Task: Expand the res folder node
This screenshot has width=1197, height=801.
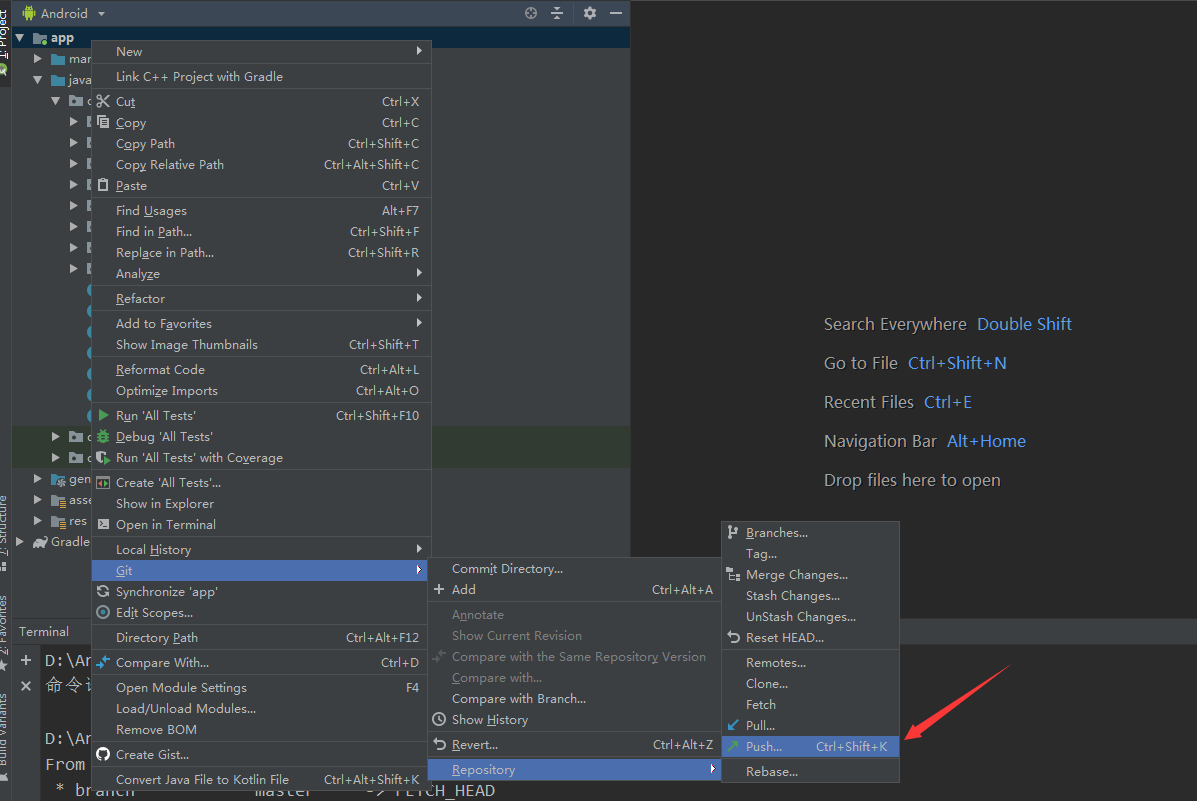Action: [x=38, y=521]
